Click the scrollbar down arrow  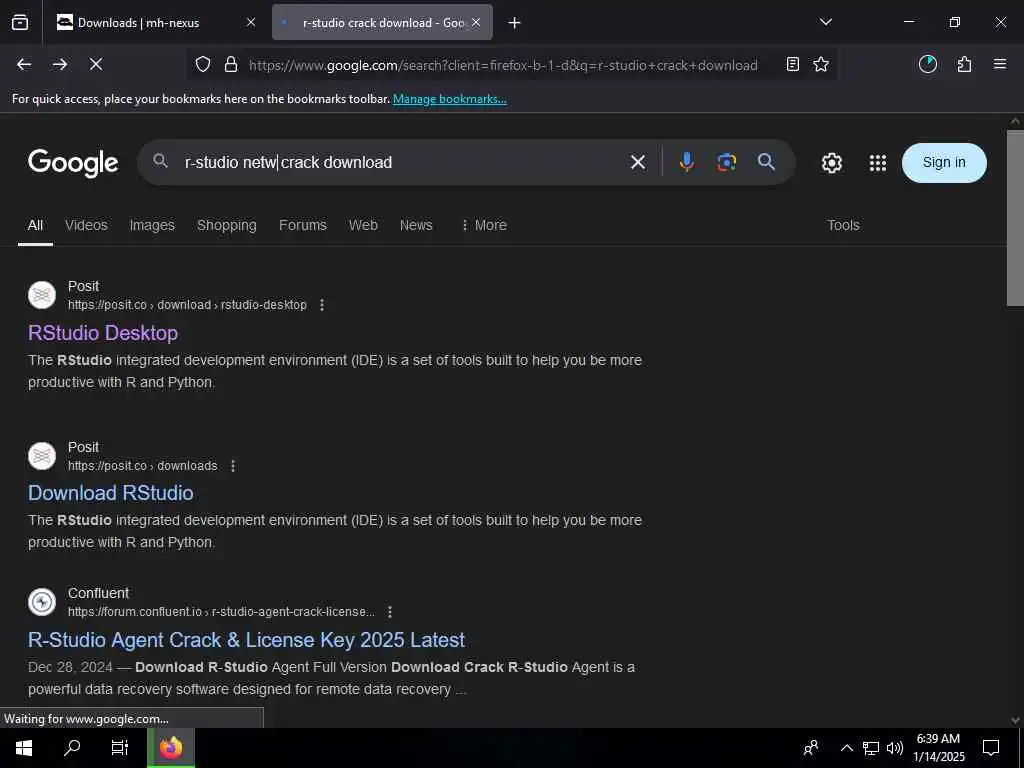tap(1015, 720)
